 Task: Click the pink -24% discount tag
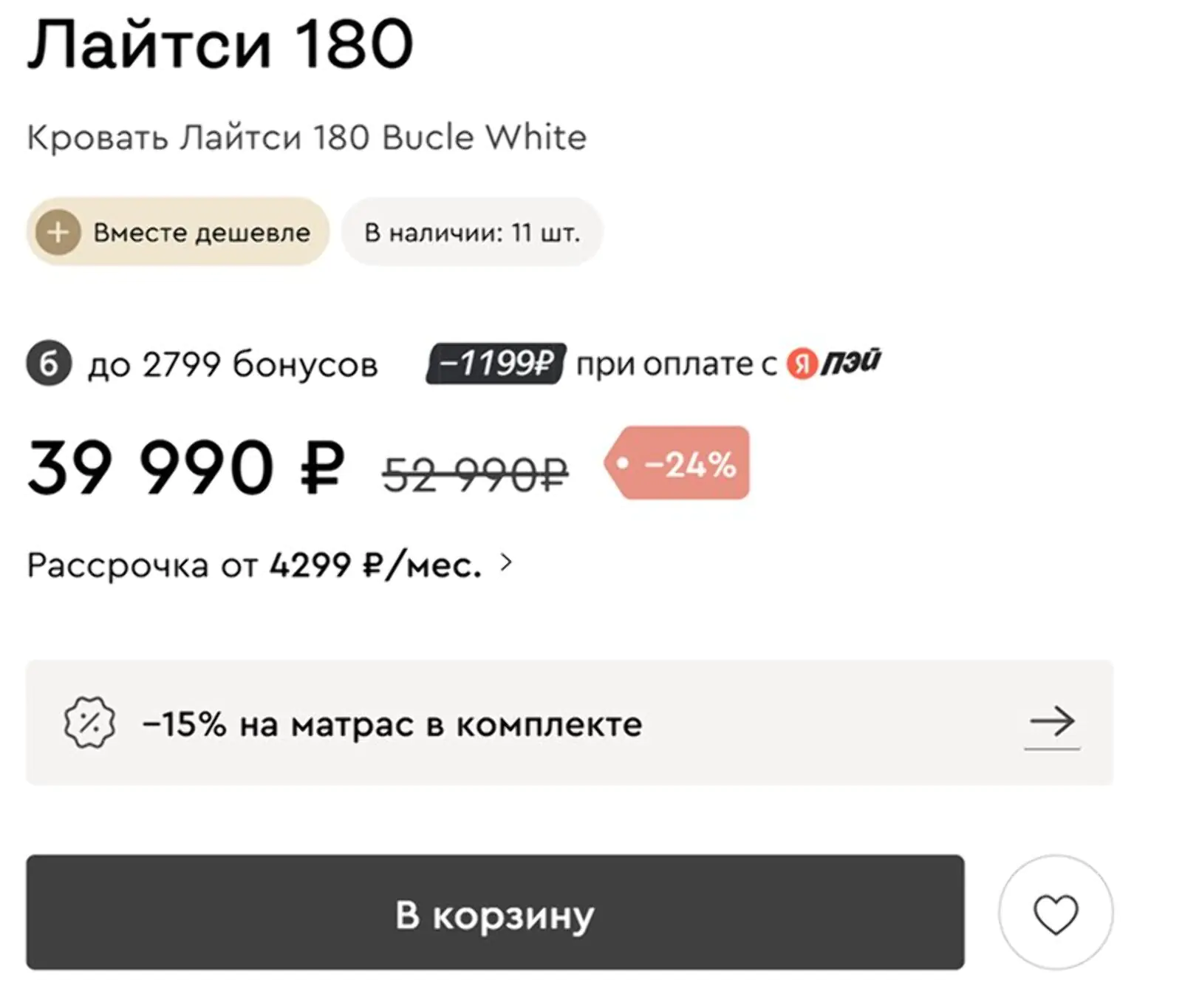pos(678,463)
